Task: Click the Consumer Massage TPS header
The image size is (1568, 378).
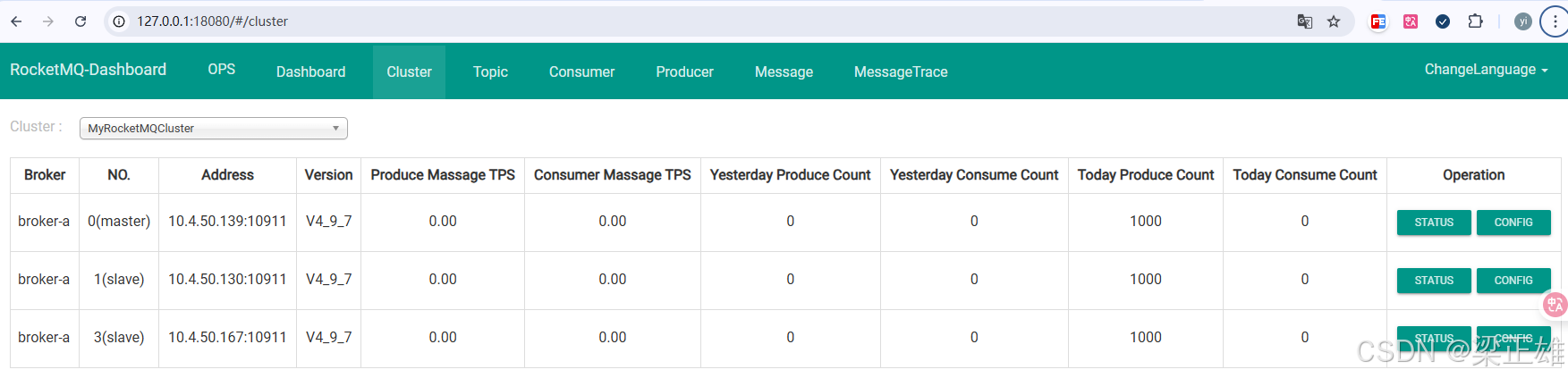Action: point(613,175)
